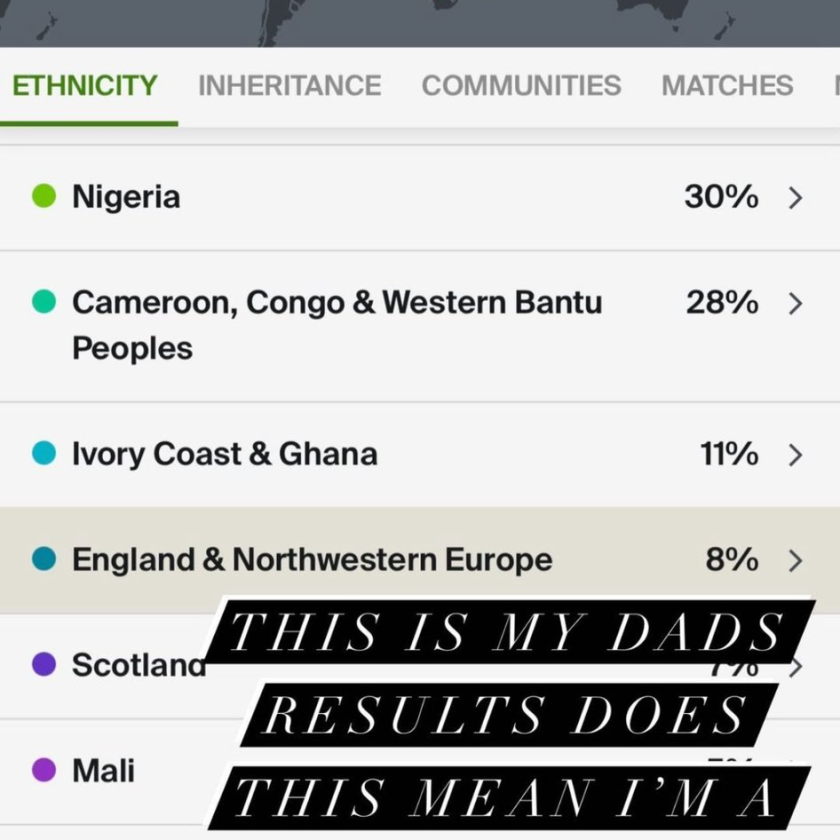Switch to the Ethnicity tab
The image size is (840, 840).
click(x=85, y=86)
